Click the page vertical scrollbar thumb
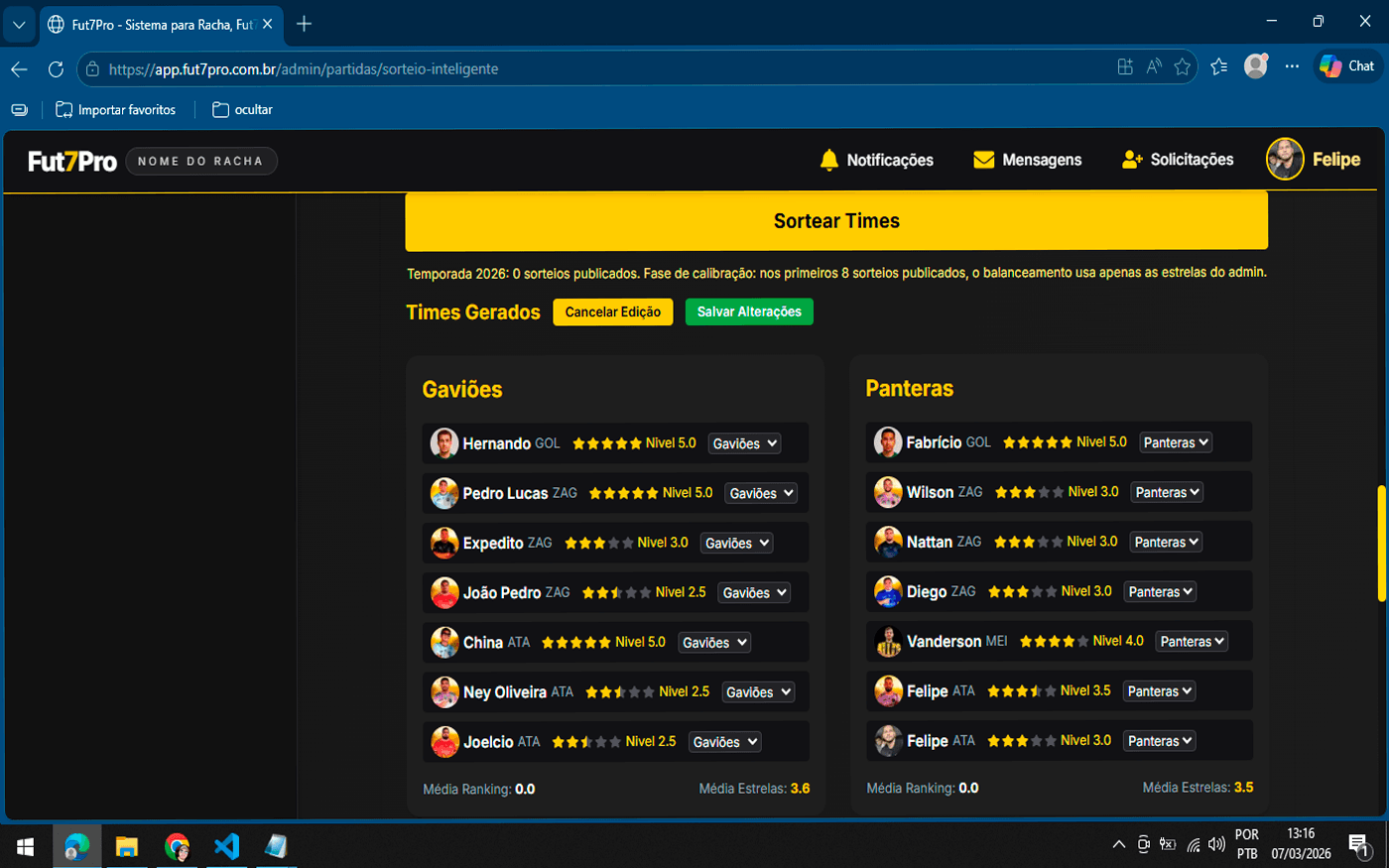 click(x=1381, y=543)
